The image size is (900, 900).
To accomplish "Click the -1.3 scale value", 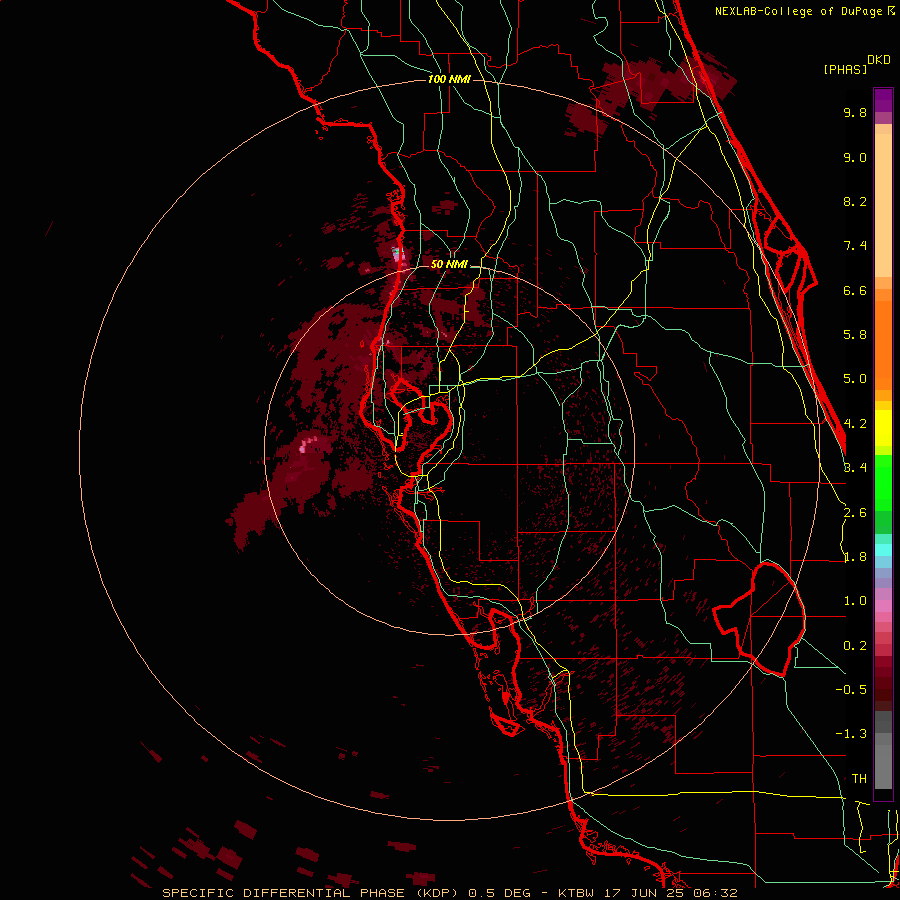I will coord(851,734).
